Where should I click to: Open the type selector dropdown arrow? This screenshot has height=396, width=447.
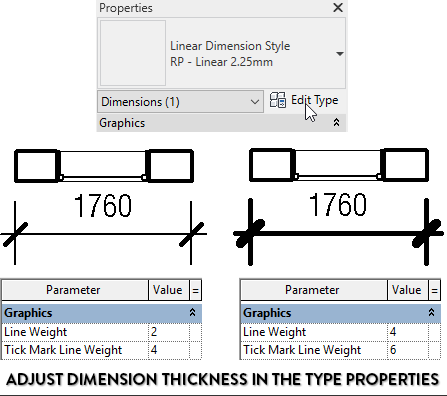(x=340, y=54)
